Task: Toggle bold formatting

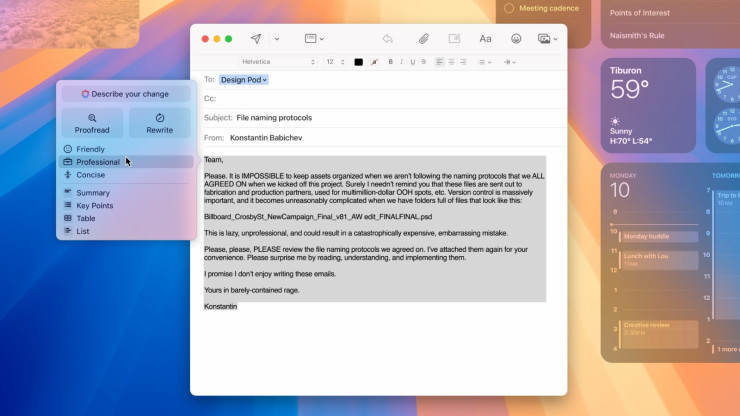Action: [x=390, y=62]
